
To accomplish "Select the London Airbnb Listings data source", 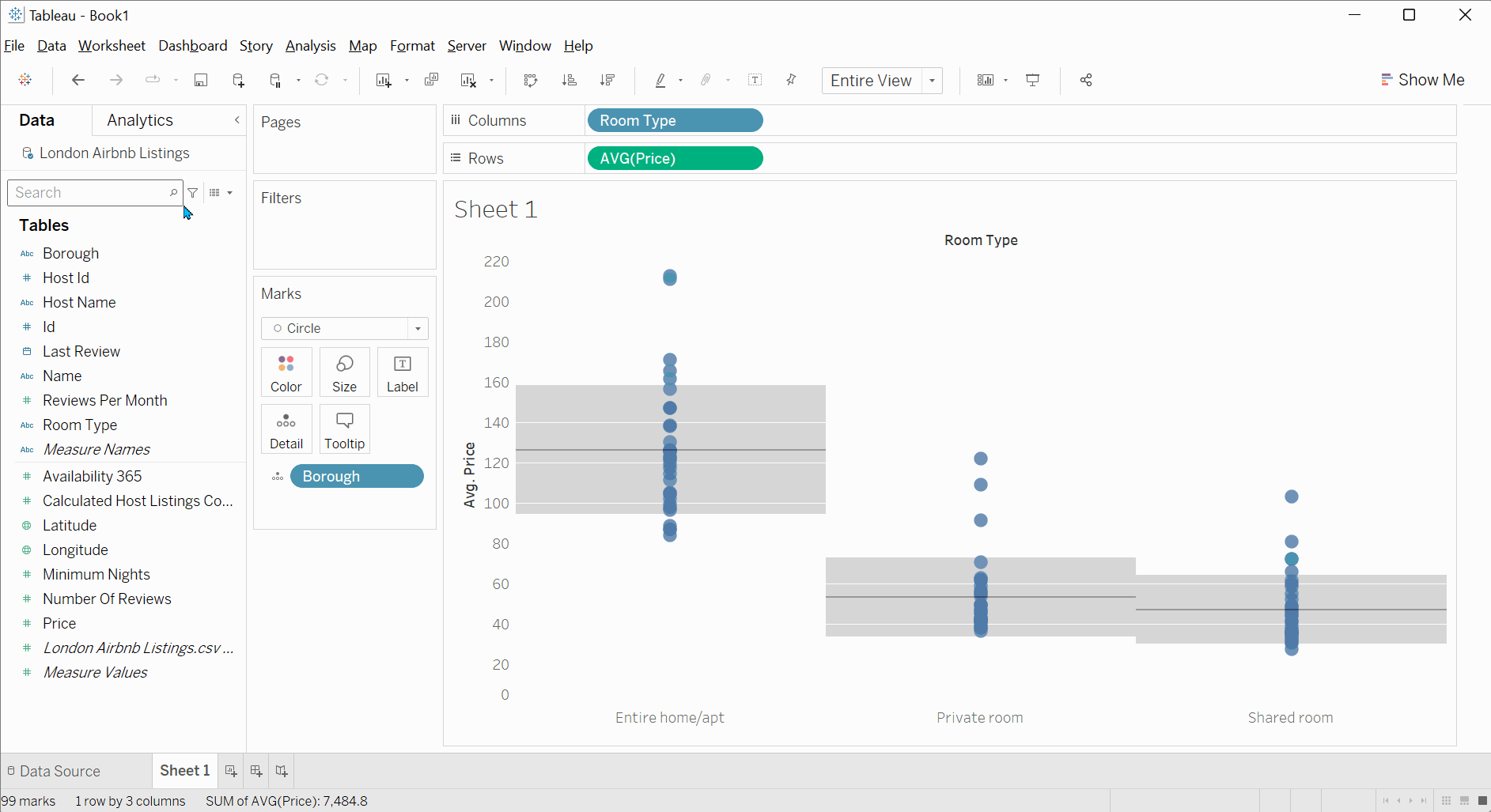I will (x=115, y=153).
